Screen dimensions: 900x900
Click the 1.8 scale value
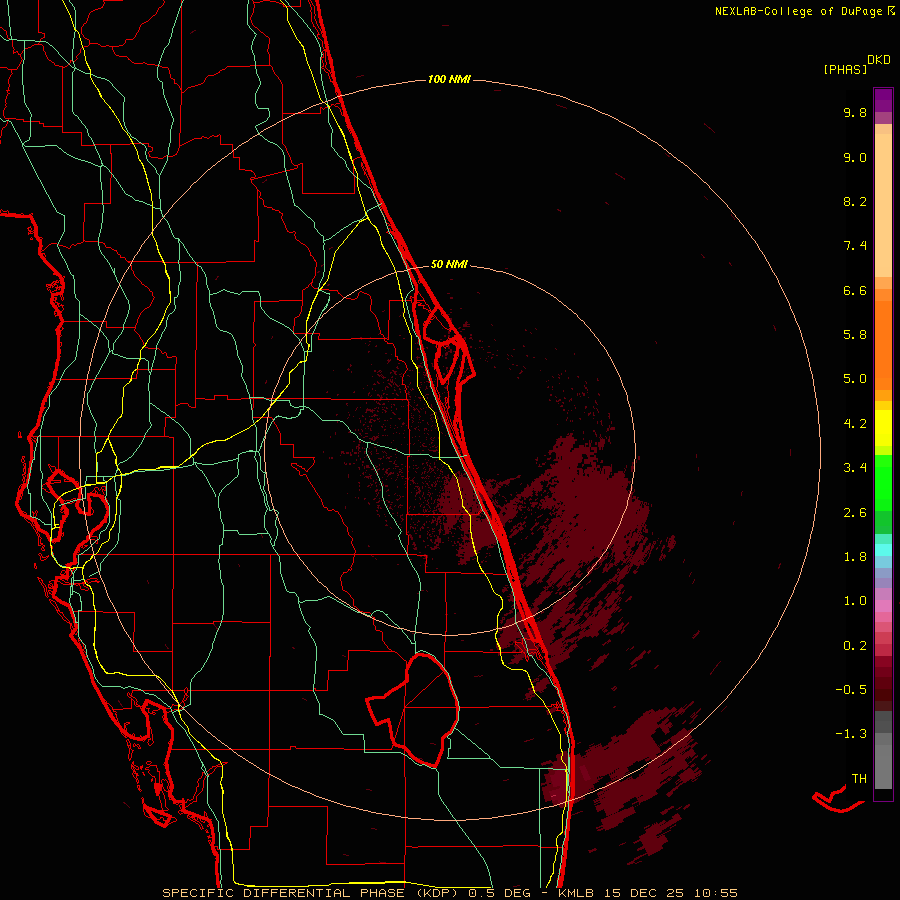pyautogui.click(x=855, y=557)
